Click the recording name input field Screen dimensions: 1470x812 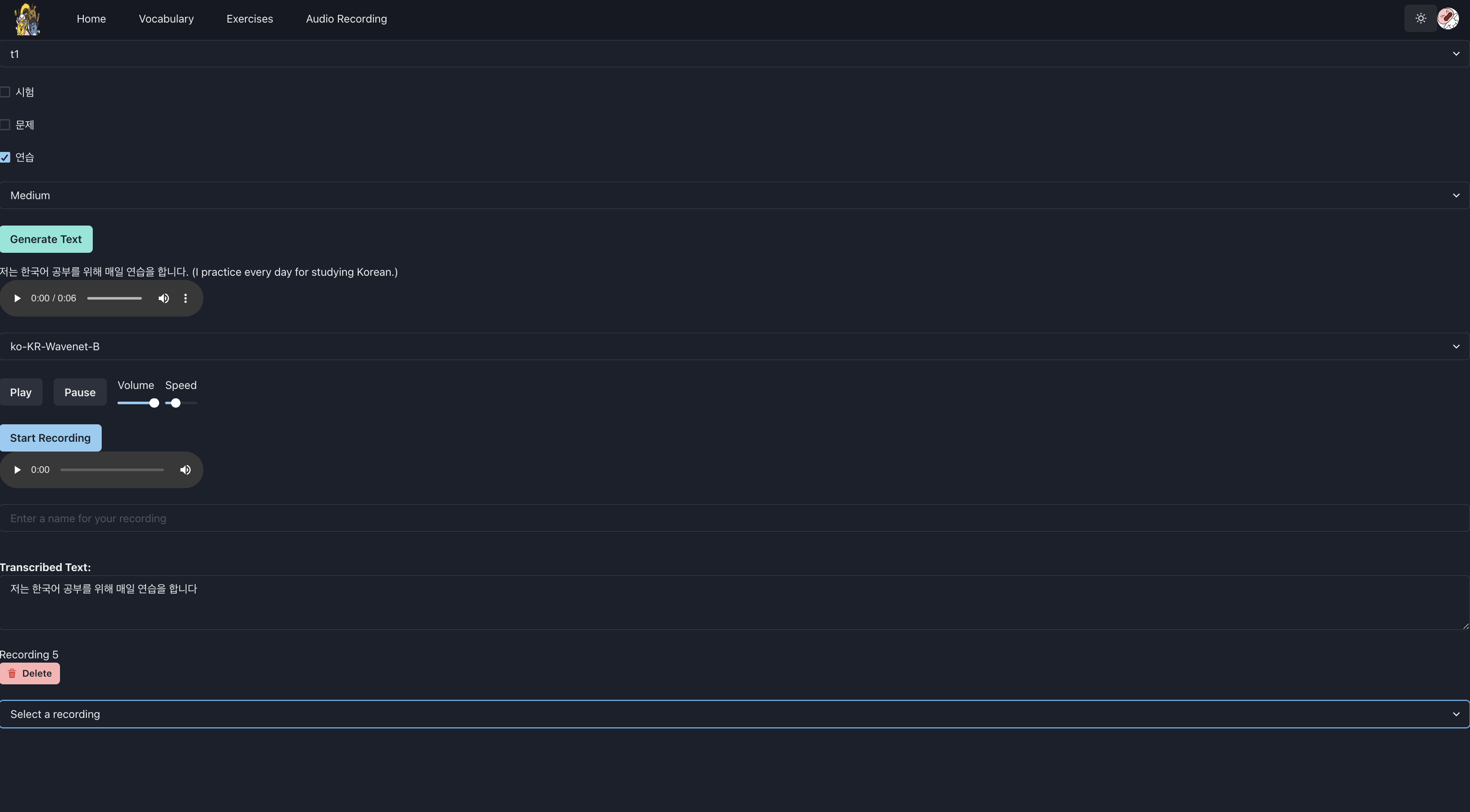(734, 518)
